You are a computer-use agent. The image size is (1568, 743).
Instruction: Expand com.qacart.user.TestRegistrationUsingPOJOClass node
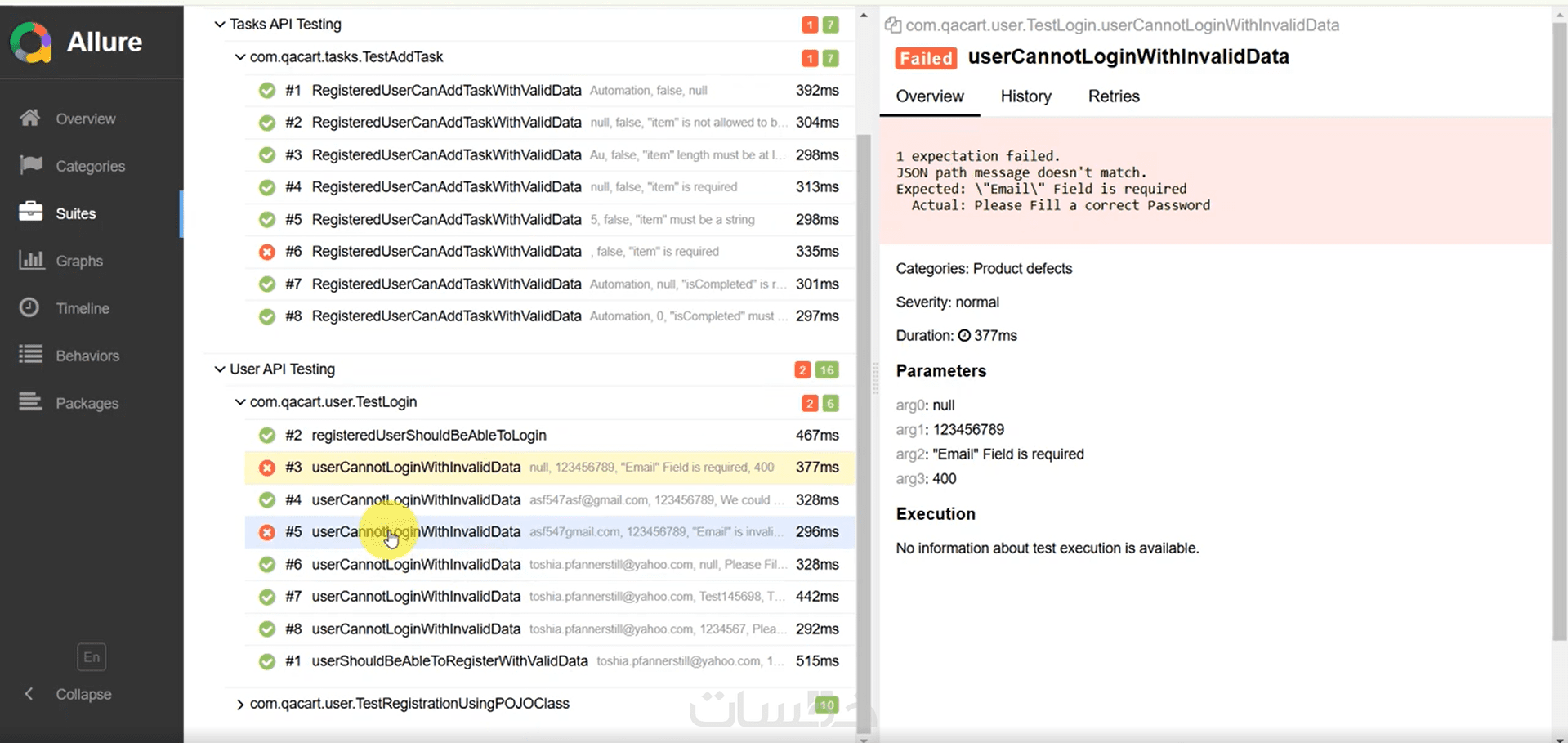click(239, 705)
